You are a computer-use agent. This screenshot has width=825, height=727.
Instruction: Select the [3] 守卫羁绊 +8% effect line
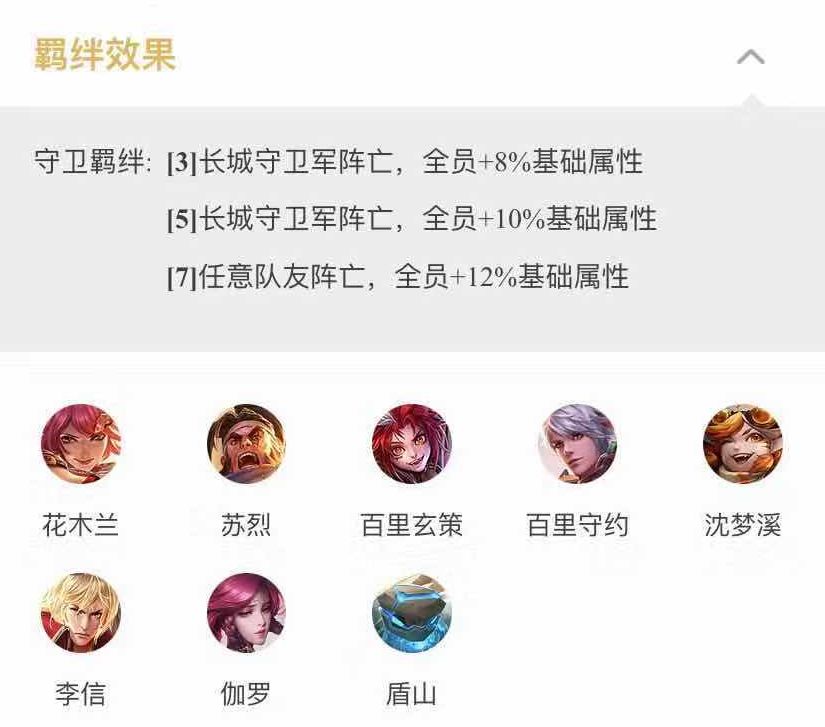coord(405,161)
